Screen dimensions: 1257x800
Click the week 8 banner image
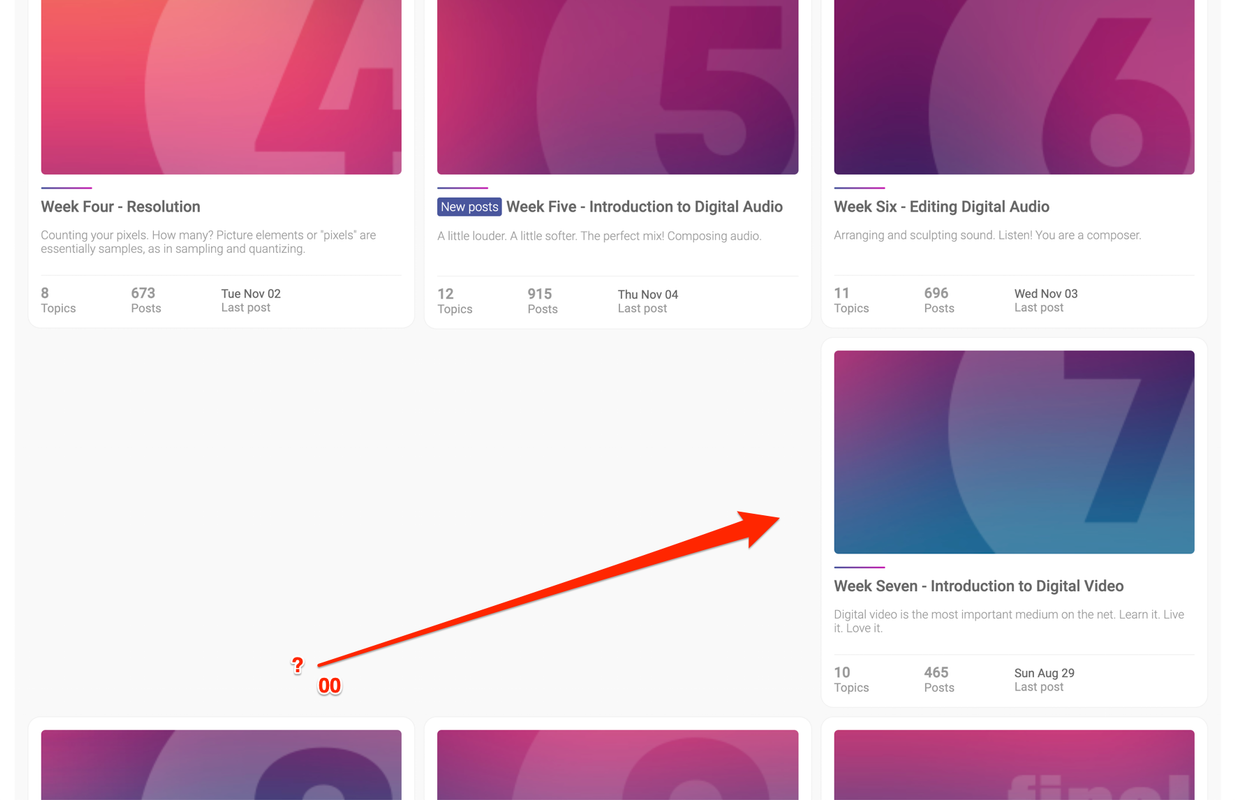click(221, 765)
